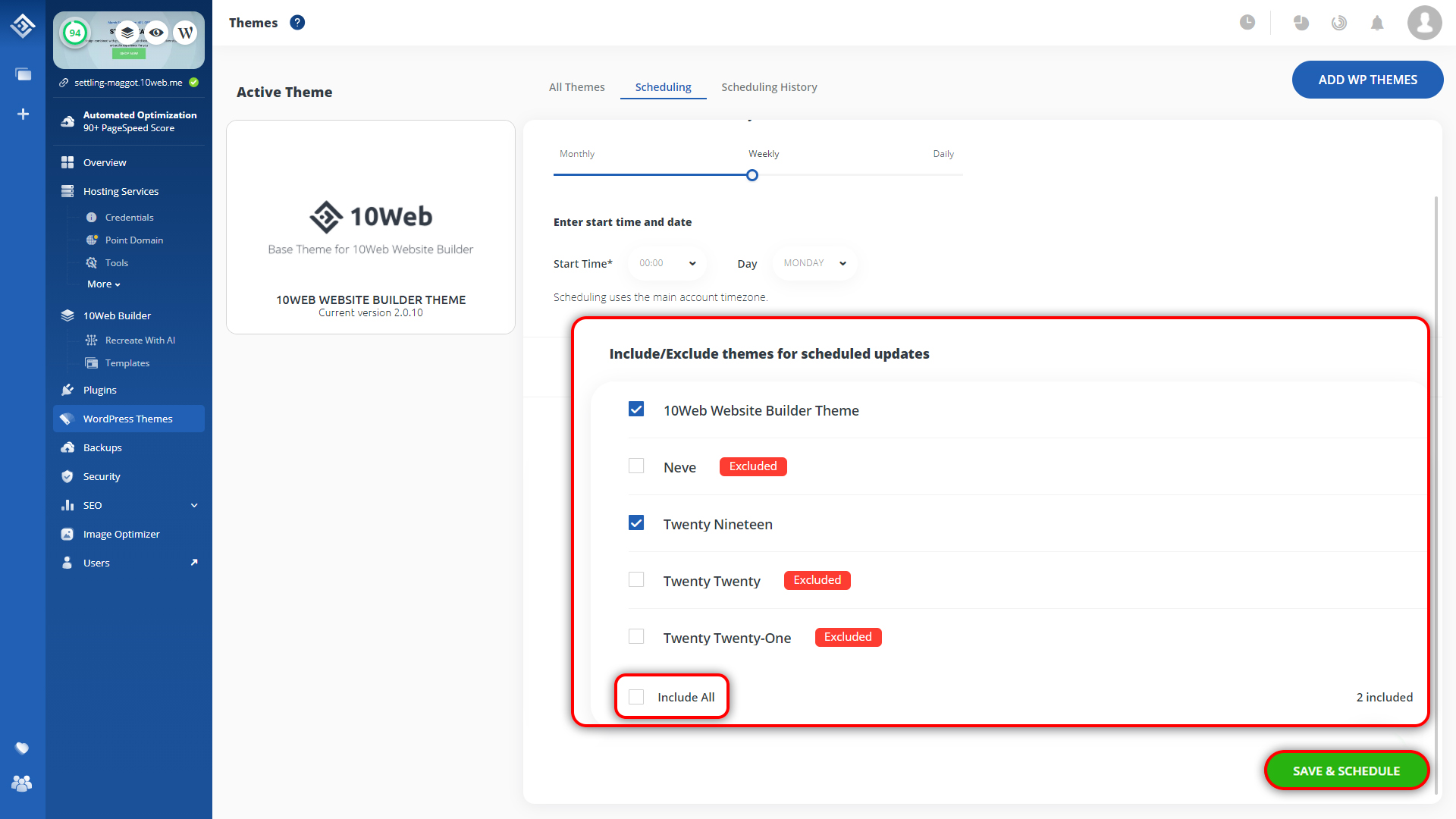The height and width of the screenshot is (819, 1456).
Task: Click the SEO bar chart icon
Action: coord(67,505)
